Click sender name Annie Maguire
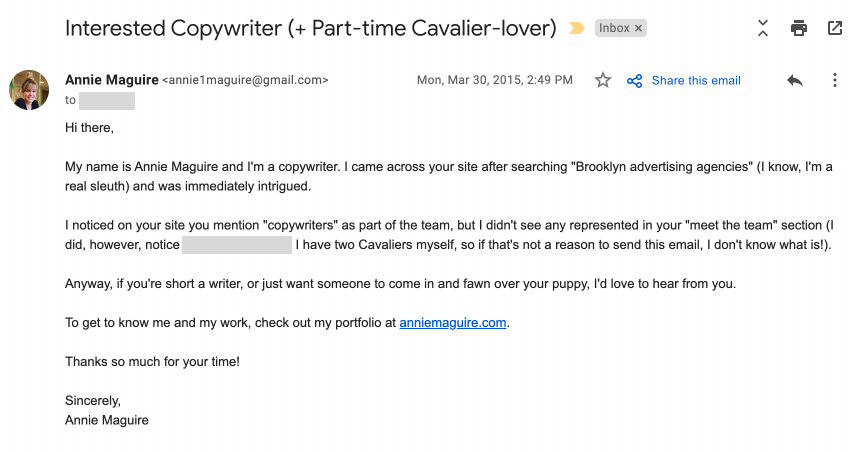 click(x=112, y=80)
